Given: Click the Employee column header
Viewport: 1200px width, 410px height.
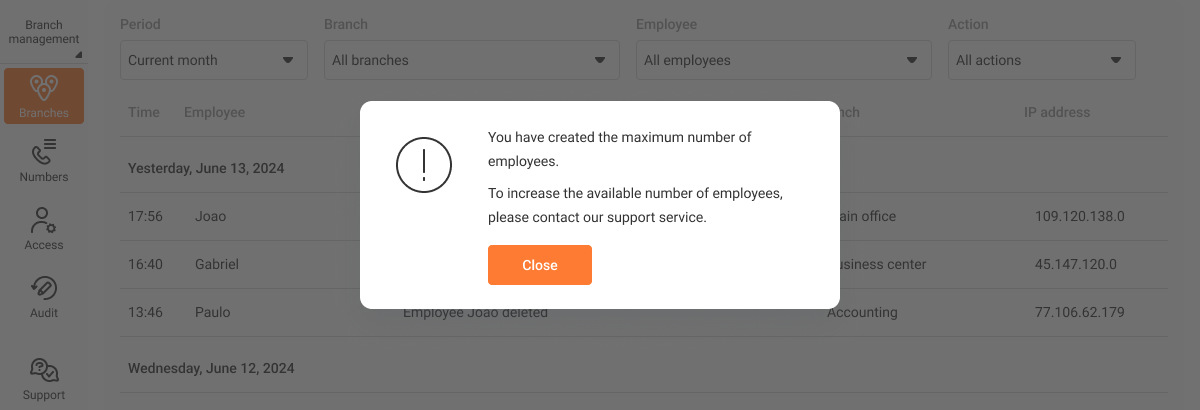Looking at the screenshot, I should pos(214,112).
